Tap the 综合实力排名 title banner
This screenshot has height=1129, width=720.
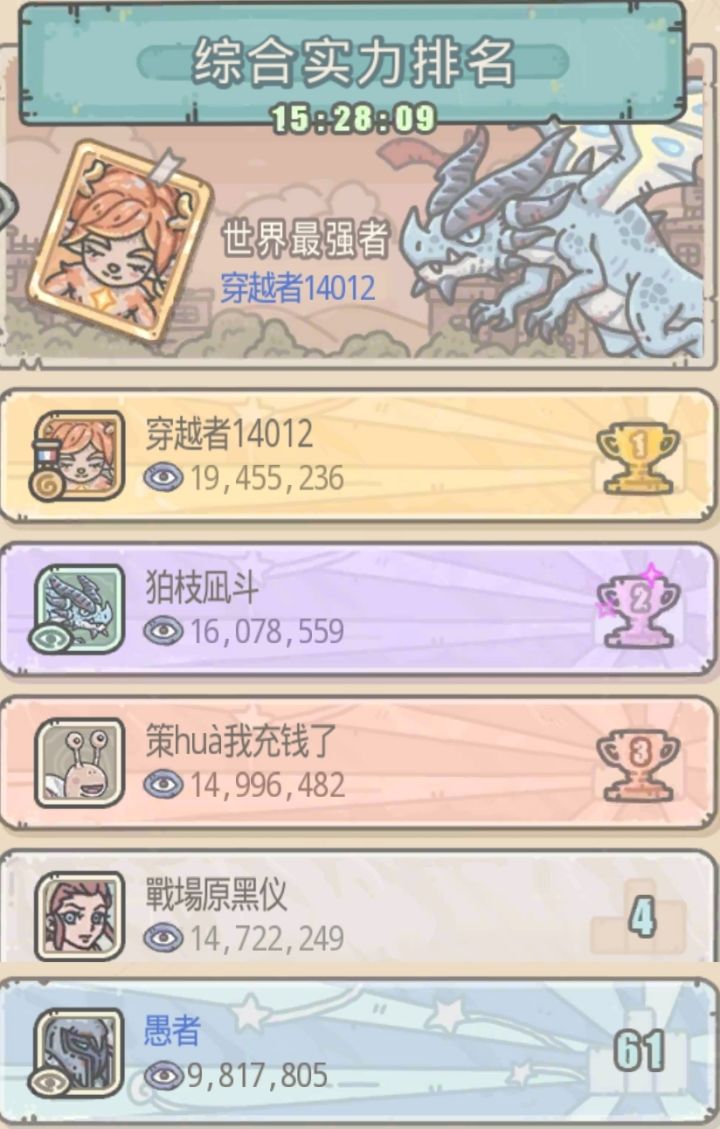point(353,62)
